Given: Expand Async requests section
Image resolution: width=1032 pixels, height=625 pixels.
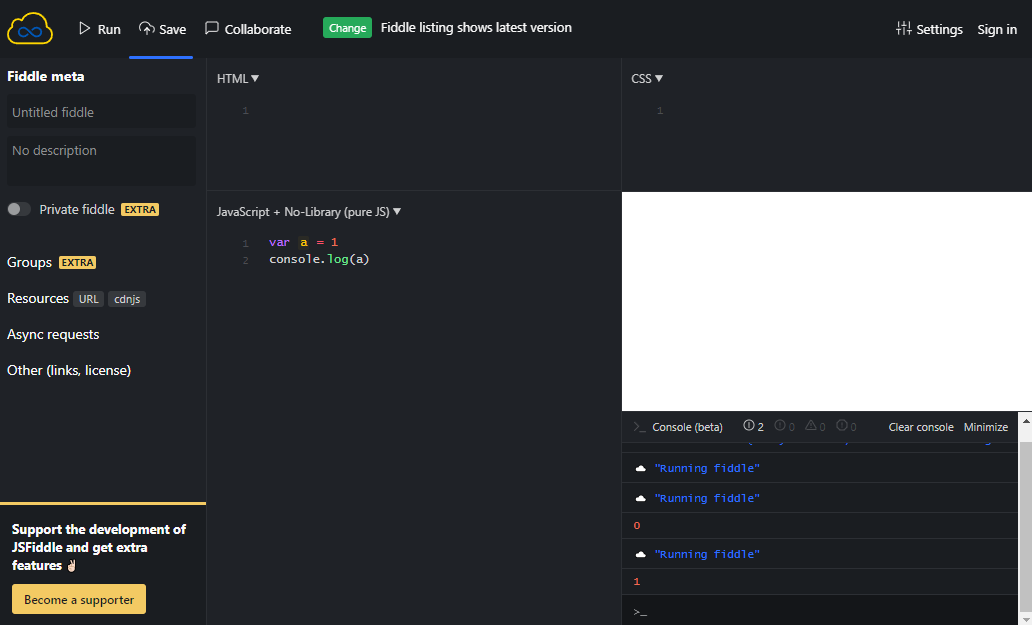Looking at the screenshot, I should [53, 334].
